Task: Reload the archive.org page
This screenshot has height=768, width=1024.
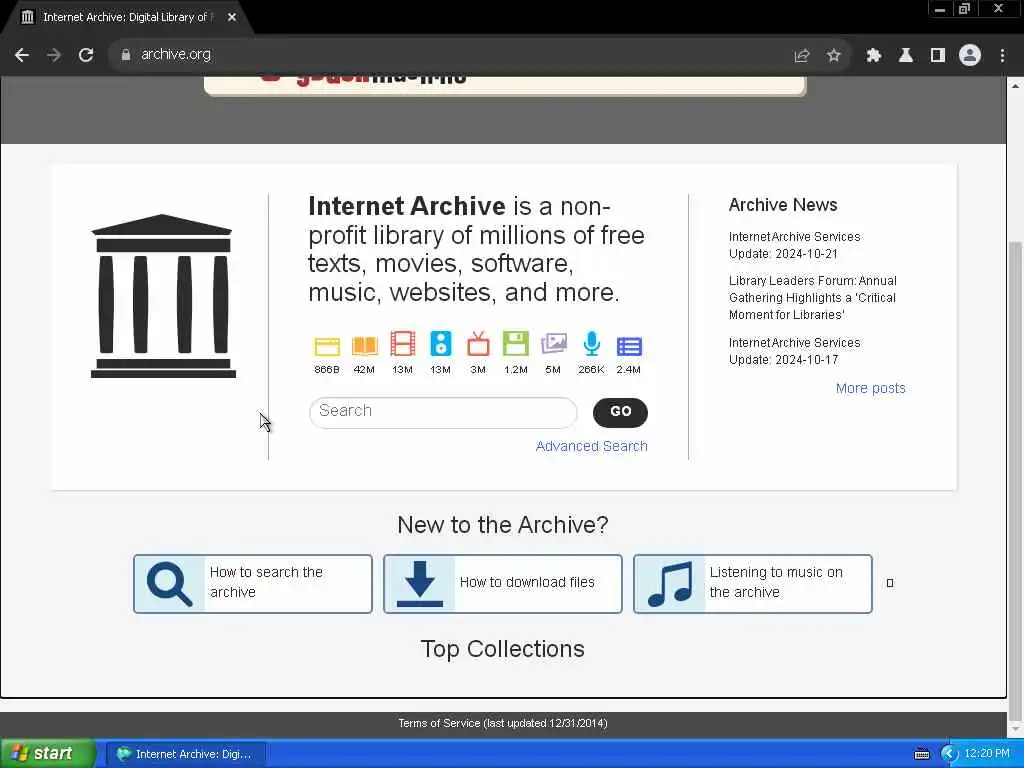Action: click(x=86, y=55)
